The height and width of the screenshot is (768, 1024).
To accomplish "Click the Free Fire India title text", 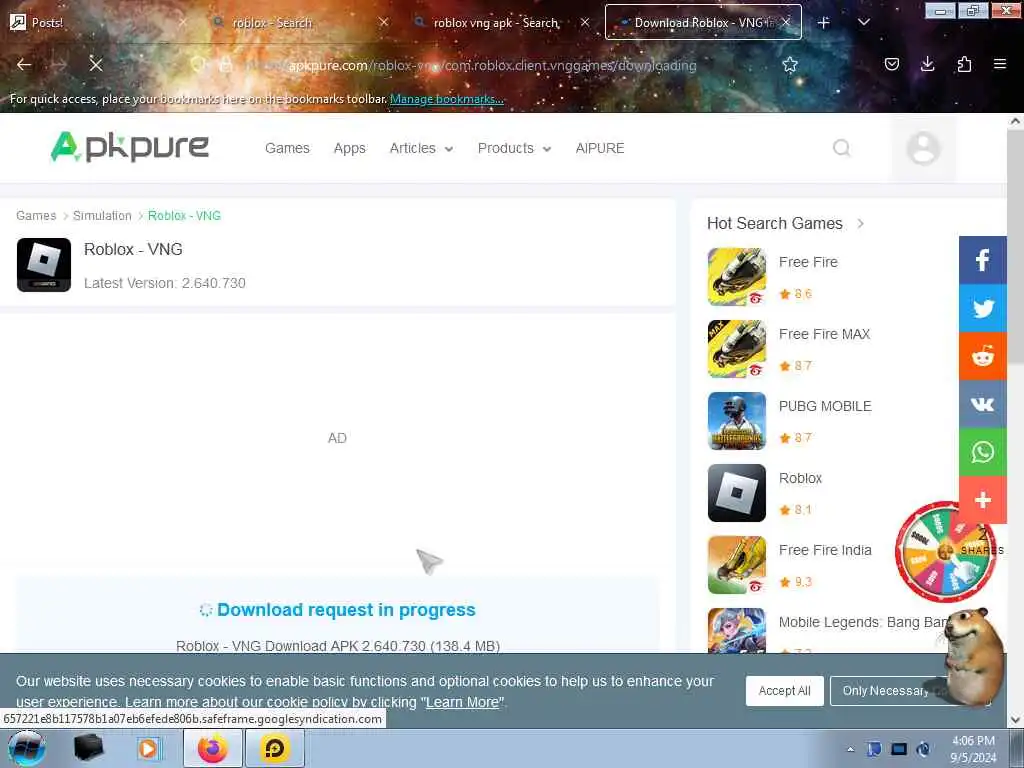I will coord(825,550).
